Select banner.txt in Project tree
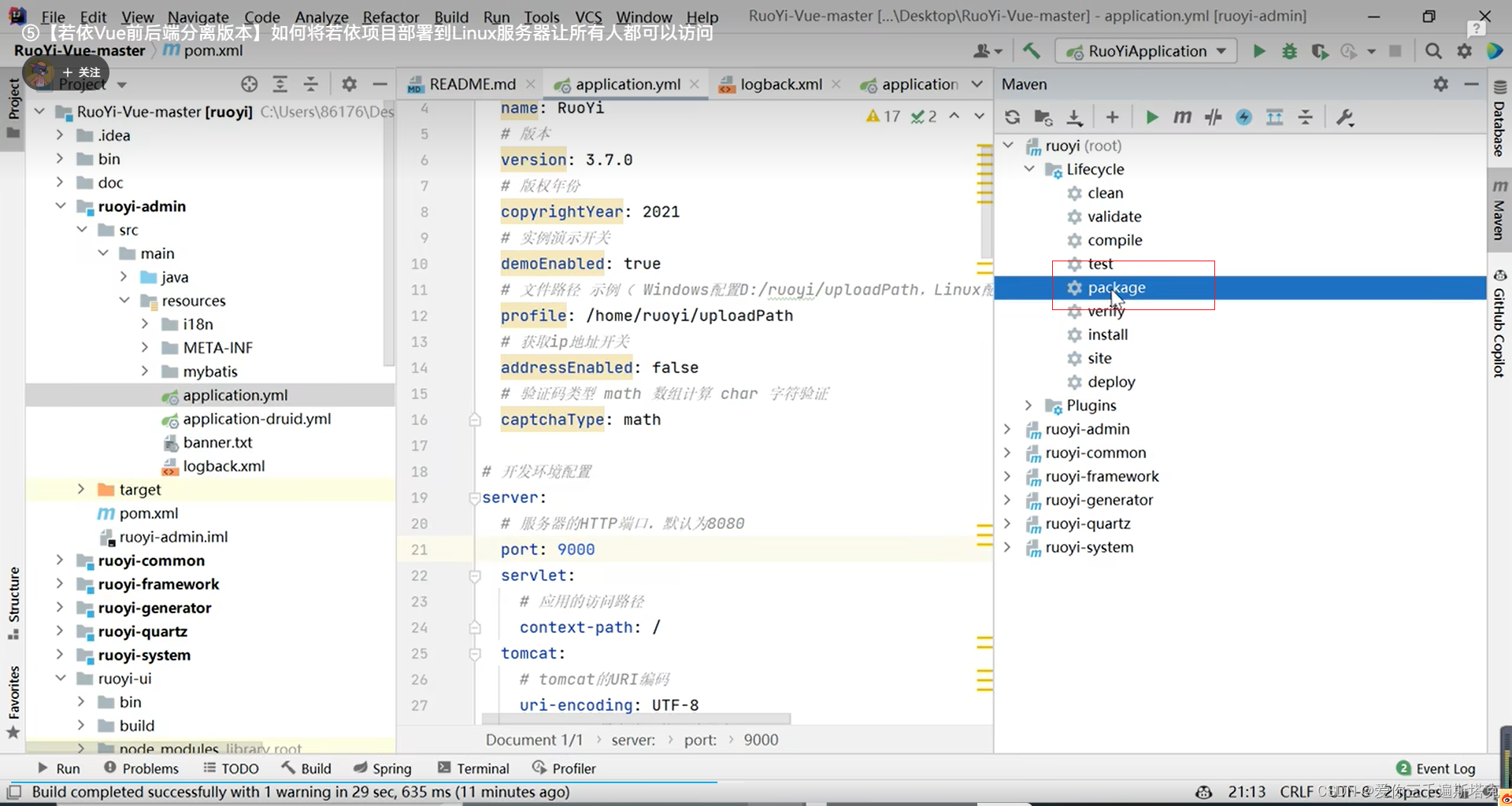Image resolution: width=1512 pixels, height=806 pixels. coord(217,442)
